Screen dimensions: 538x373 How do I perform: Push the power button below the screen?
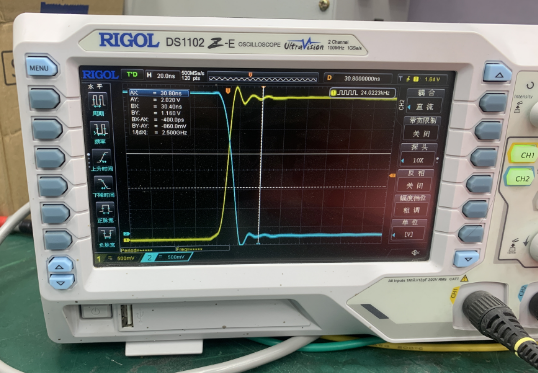click(96, 312)
